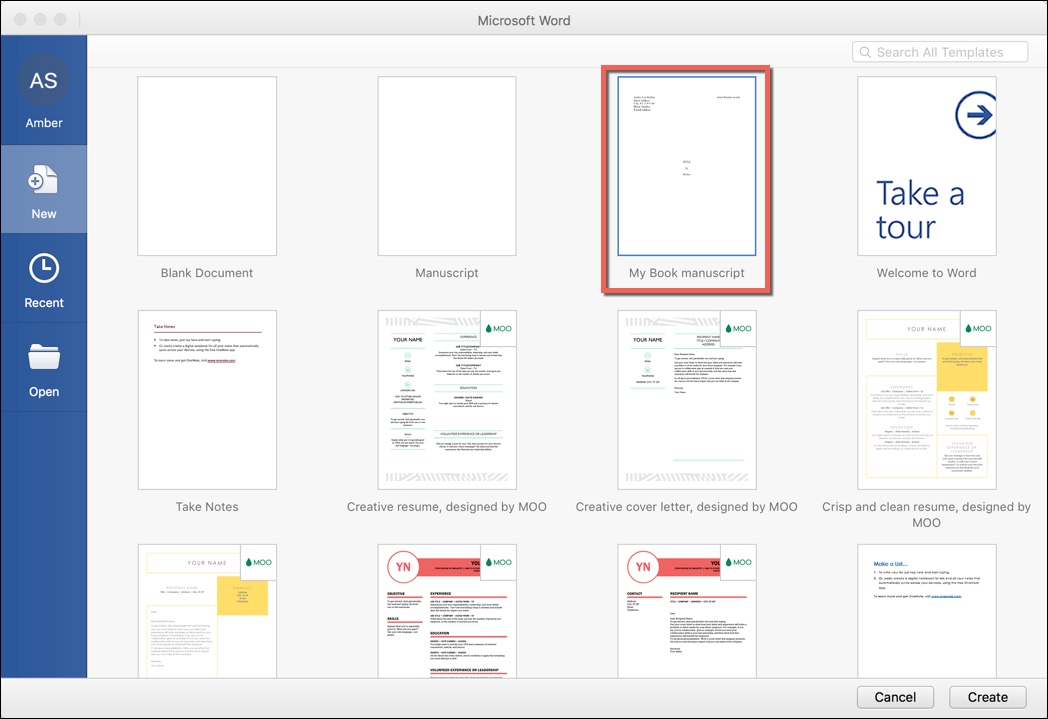Select Crisp and clean resume thumbnail

(x=926, y=400)
